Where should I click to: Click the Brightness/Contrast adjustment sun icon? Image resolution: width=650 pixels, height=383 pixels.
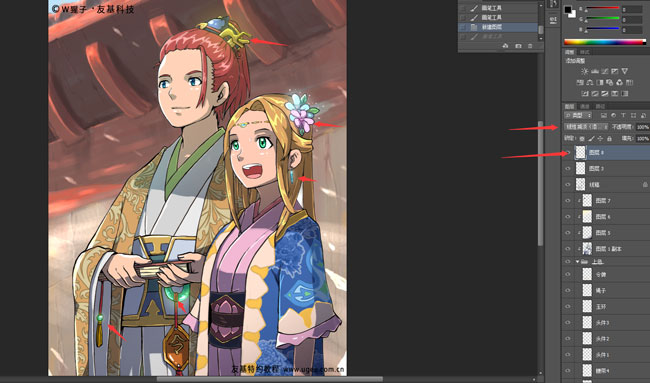coord(585,71)
